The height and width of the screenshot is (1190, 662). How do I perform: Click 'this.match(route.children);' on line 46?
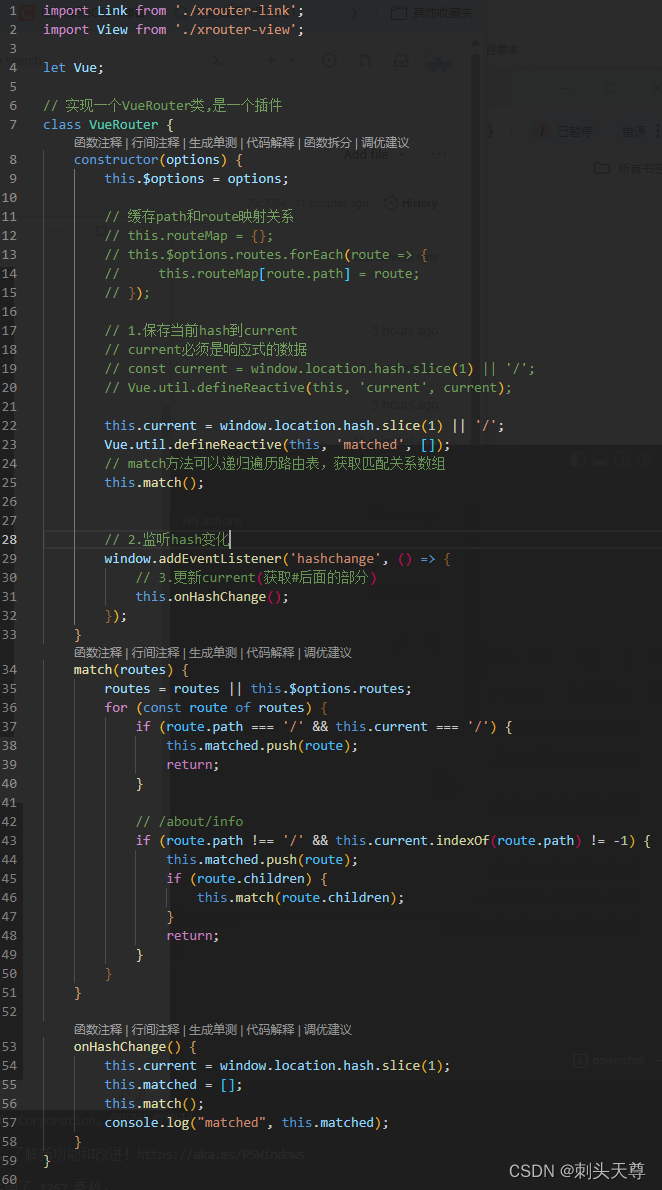tap(301, 897)
